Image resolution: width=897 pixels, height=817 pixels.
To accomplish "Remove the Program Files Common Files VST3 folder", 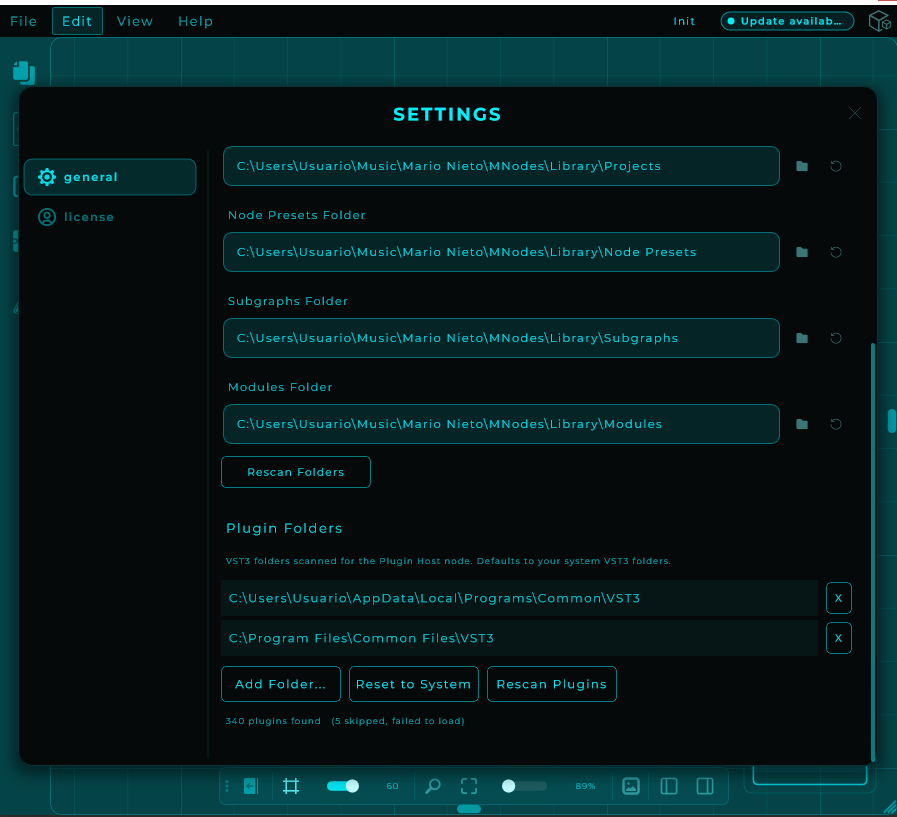I will point(839,638).
